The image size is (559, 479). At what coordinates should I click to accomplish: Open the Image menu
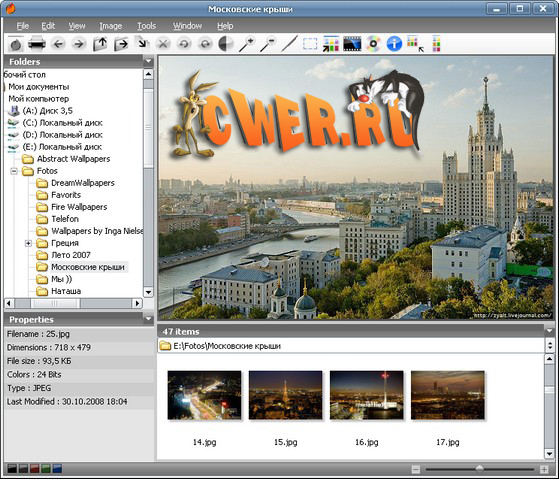(x=111, y=26)
